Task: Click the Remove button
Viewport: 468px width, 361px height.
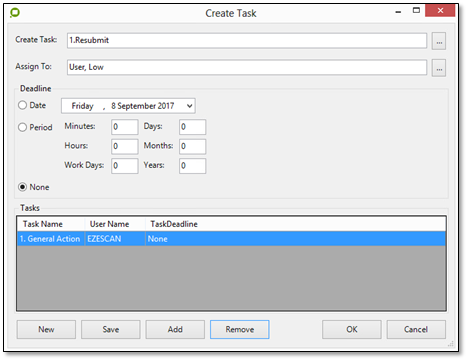Action: coord(240,329)
